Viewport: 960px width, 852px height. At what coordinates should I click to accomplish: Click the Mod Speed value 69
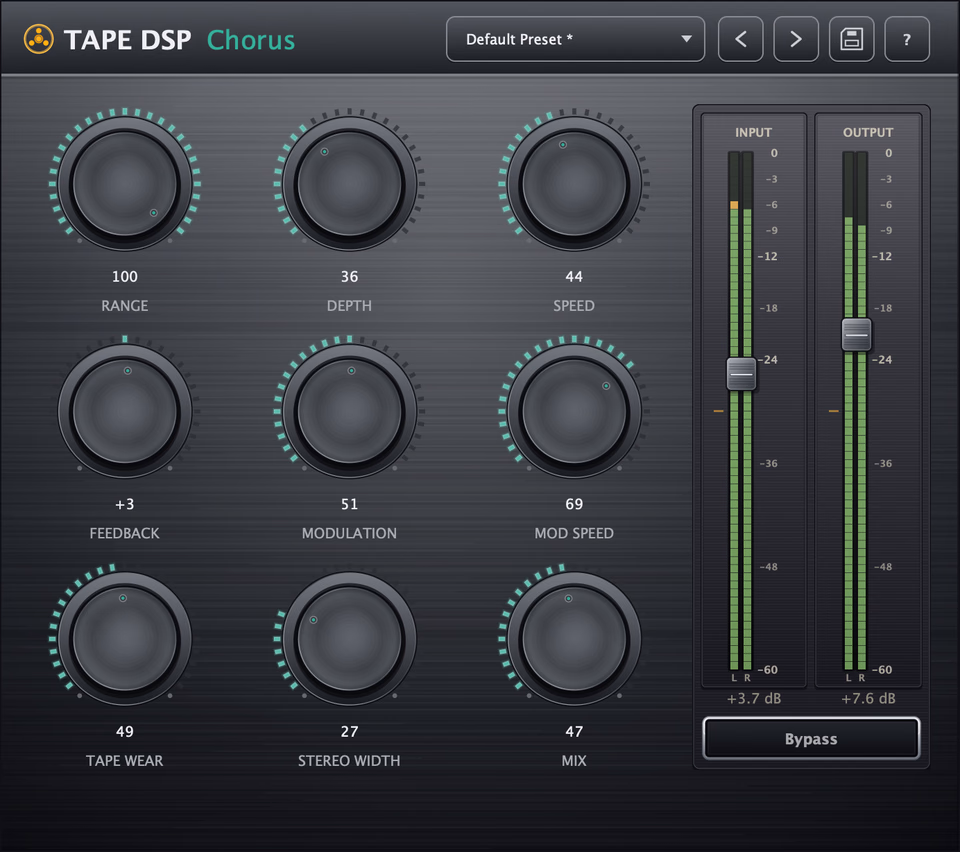point(574,504)
